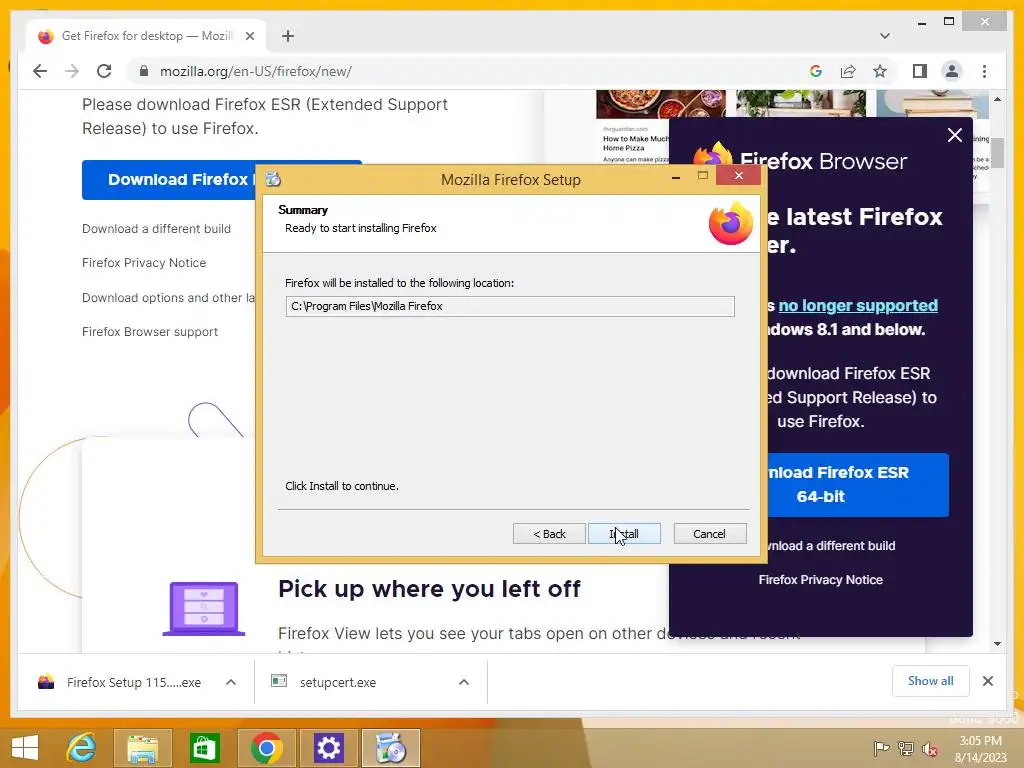
Task: Go back to the previous page in Chrome
Action: pos(40,71)
